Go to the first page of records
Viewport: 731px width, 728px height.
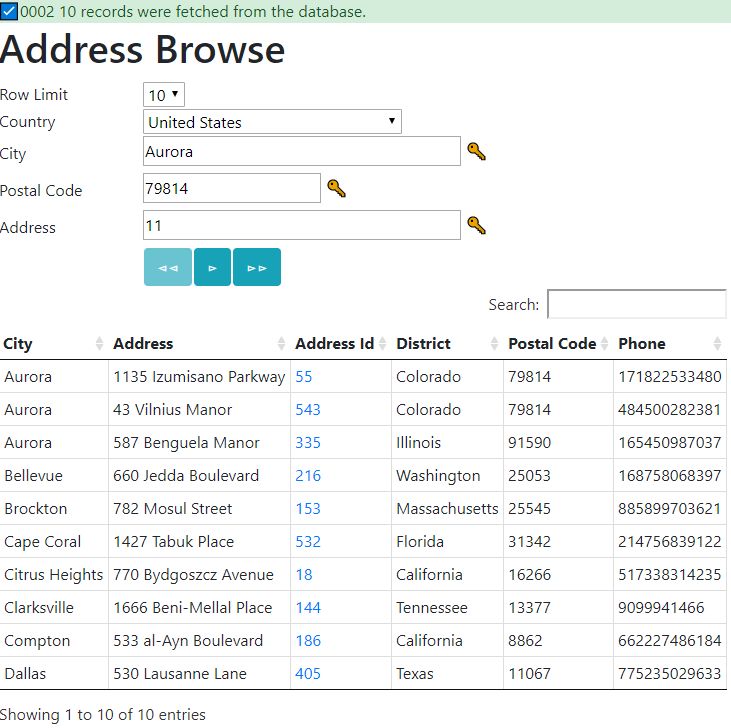(x=168, y=267)
